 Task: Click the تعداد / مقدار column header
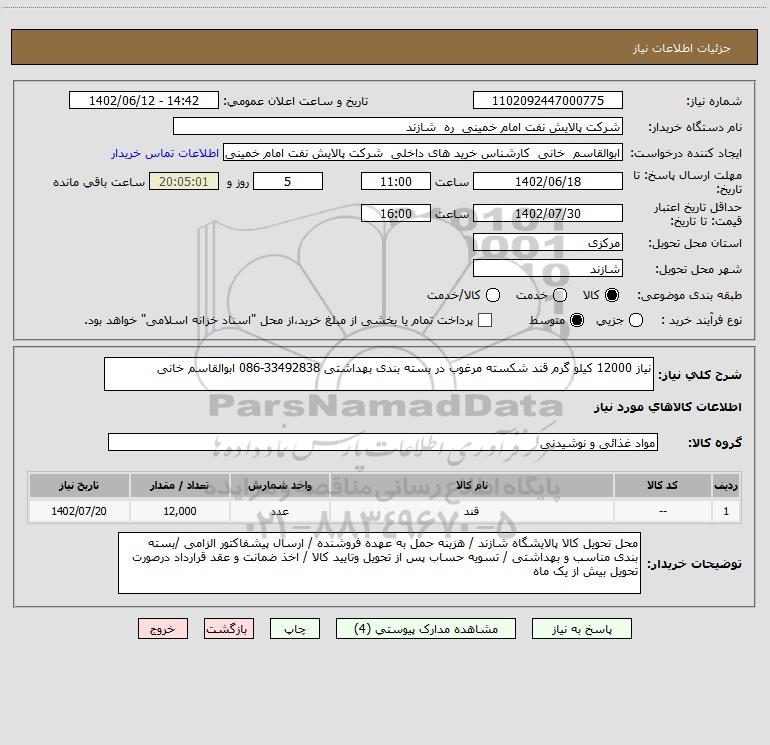180,486
